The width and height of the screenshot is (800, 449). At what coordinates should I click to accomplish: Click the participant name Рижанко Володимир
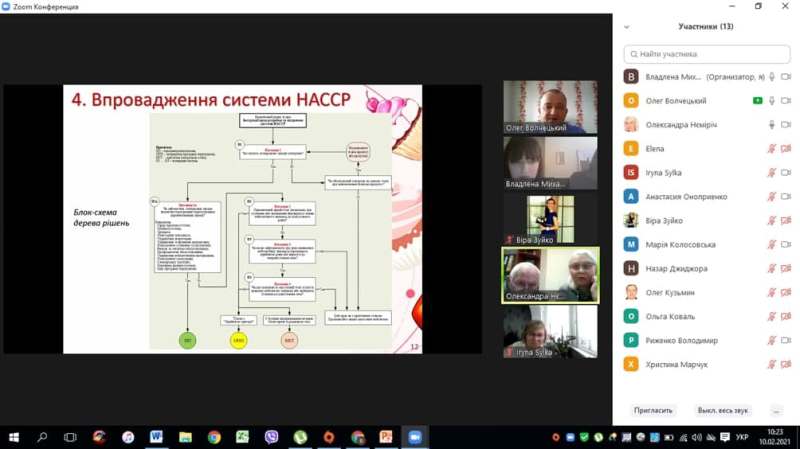coord(682,341)
